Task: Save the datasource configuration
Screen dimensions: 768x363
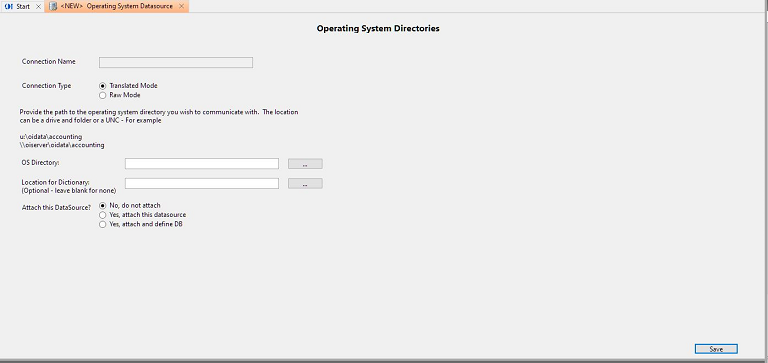Action: coord(716,349)
